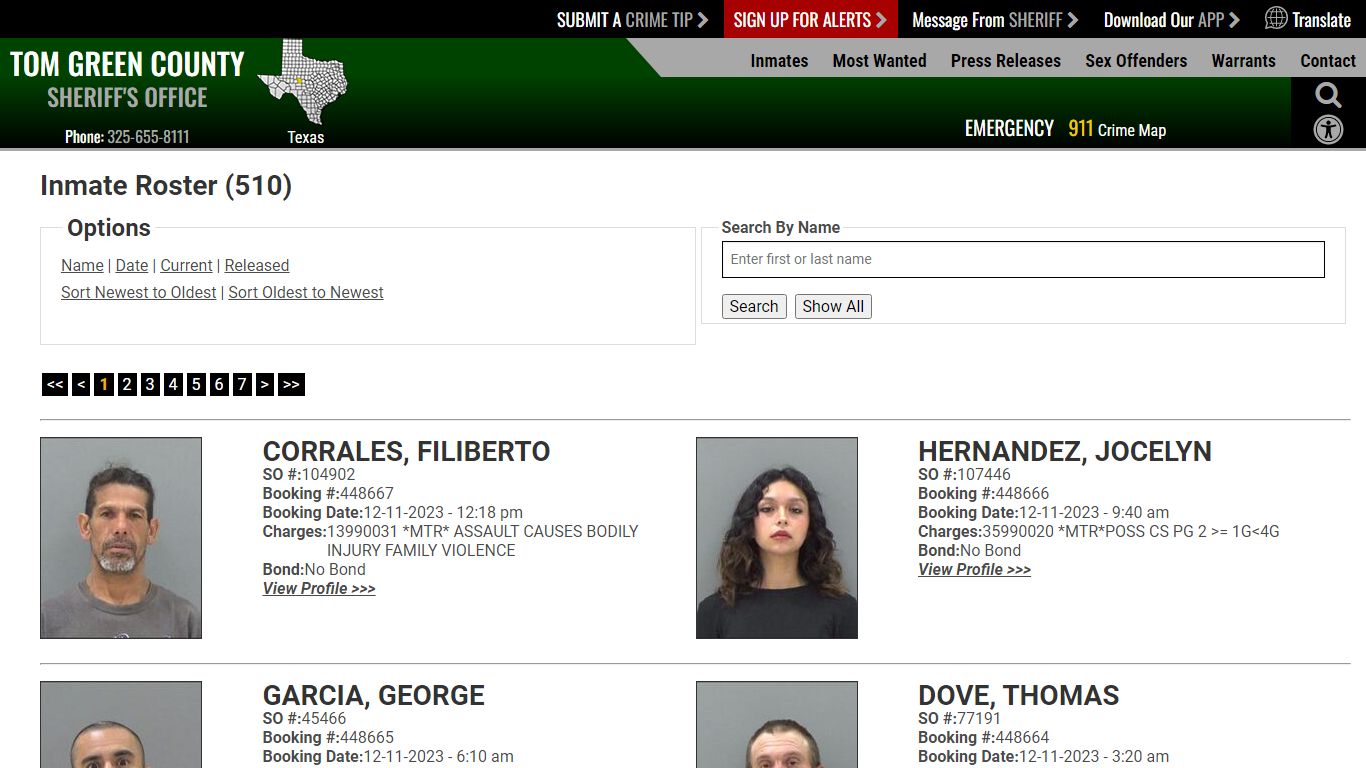
Task: Select pagination page 6
Action: click(219, 384)
